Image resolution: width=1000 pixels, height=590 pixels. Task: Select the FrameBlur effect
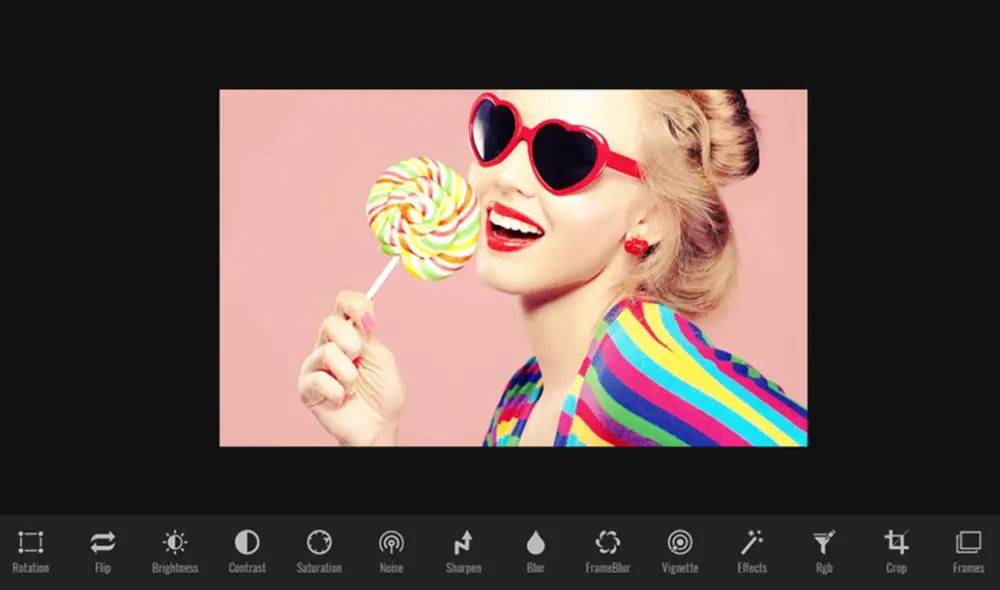608,543
